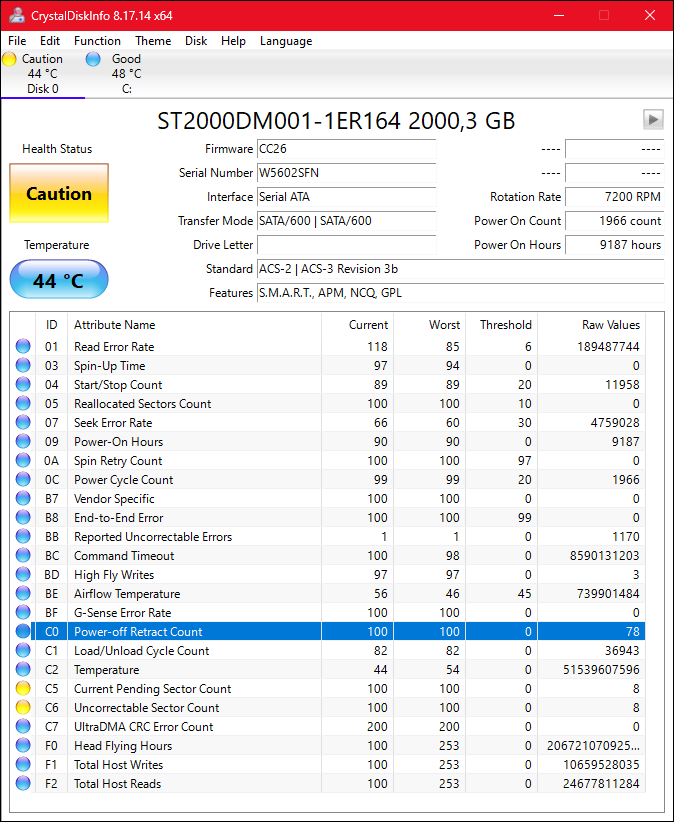The height and width of the screenshot is (822, 674).
Task: Click the status orb for Load/Unload Cycle Count
Action: coord(23,651)
